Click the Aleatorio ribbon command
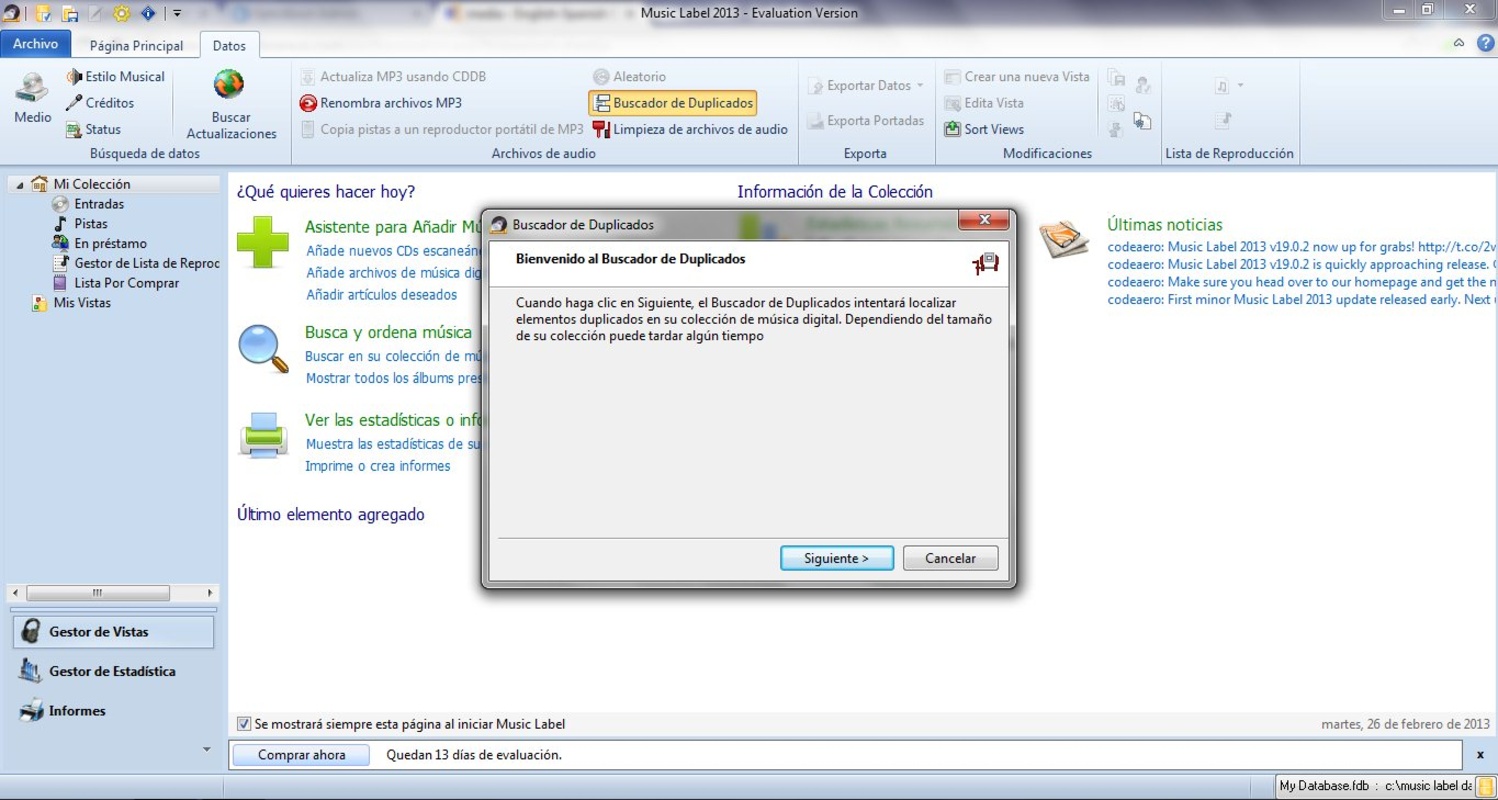The image size is (1498, 800). (629, 77)
